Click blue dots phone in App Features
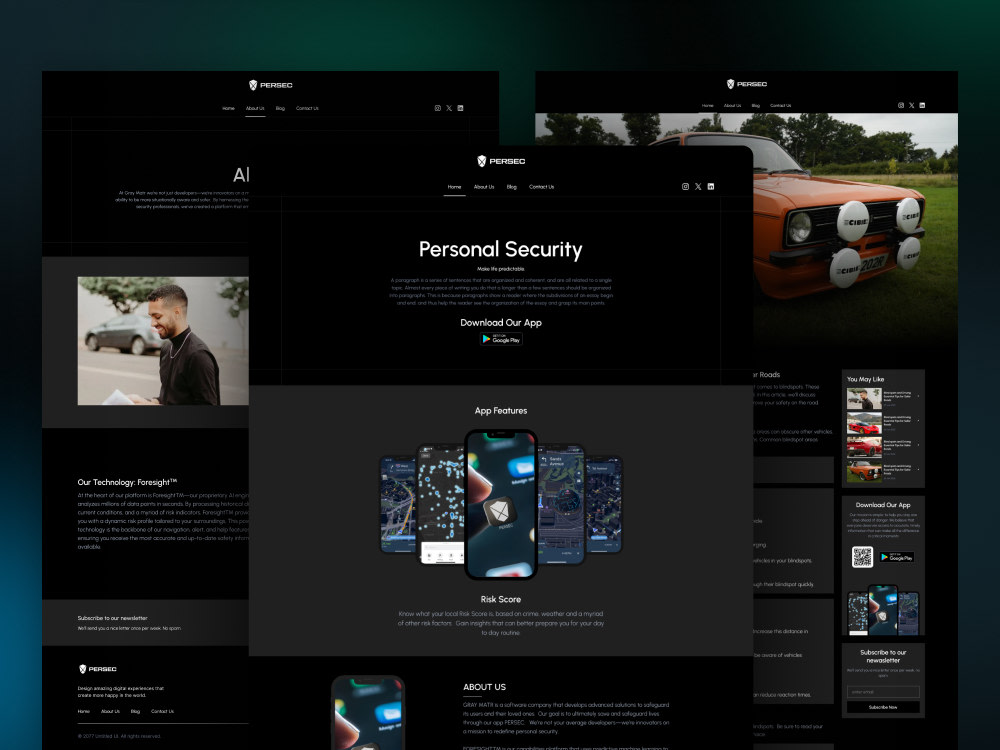This screenshot has width=1000, height=750. pos(441,504)
